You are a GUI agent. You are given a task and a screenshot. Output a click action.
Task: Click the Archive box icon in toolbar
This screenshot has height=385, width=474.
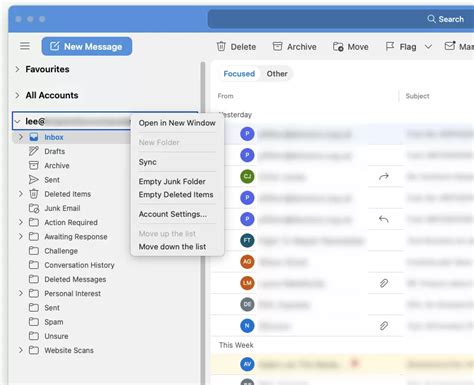point(277,46)
